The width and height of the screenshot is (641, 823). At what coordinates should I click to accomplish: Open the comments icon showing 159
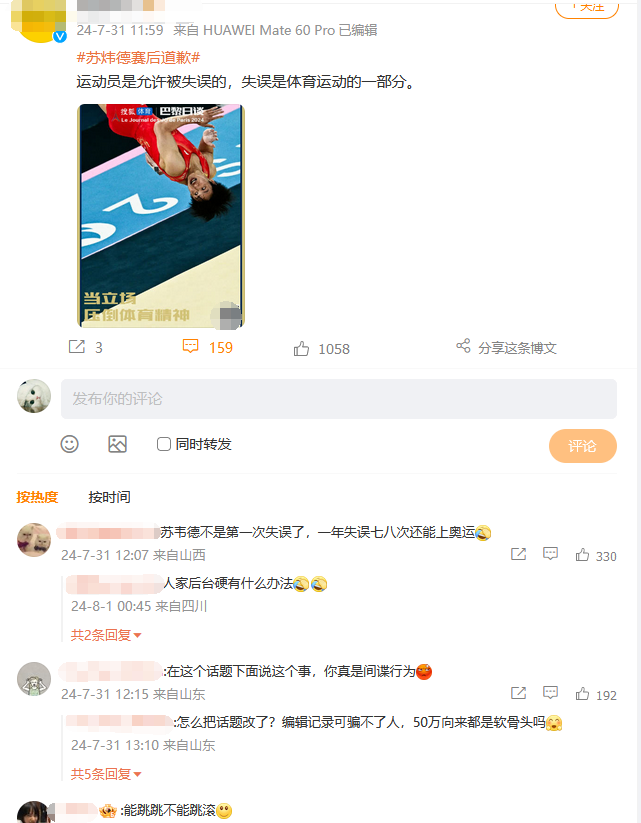tap(190, 346)
